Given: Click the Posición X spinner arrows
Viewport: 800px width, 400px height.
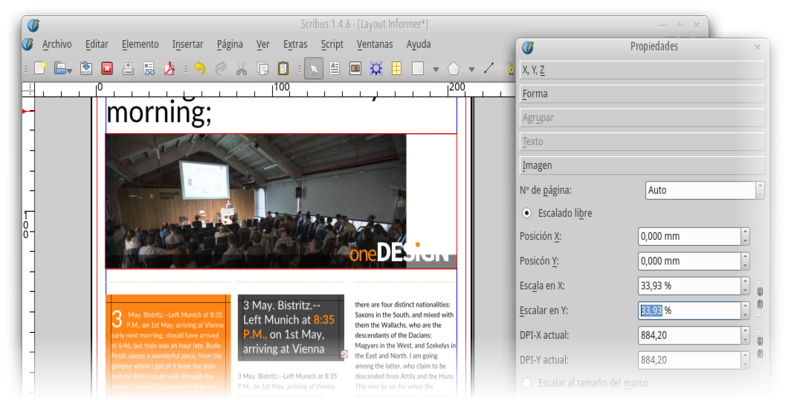Looking at the screenshot, I should tap(745, 236).
